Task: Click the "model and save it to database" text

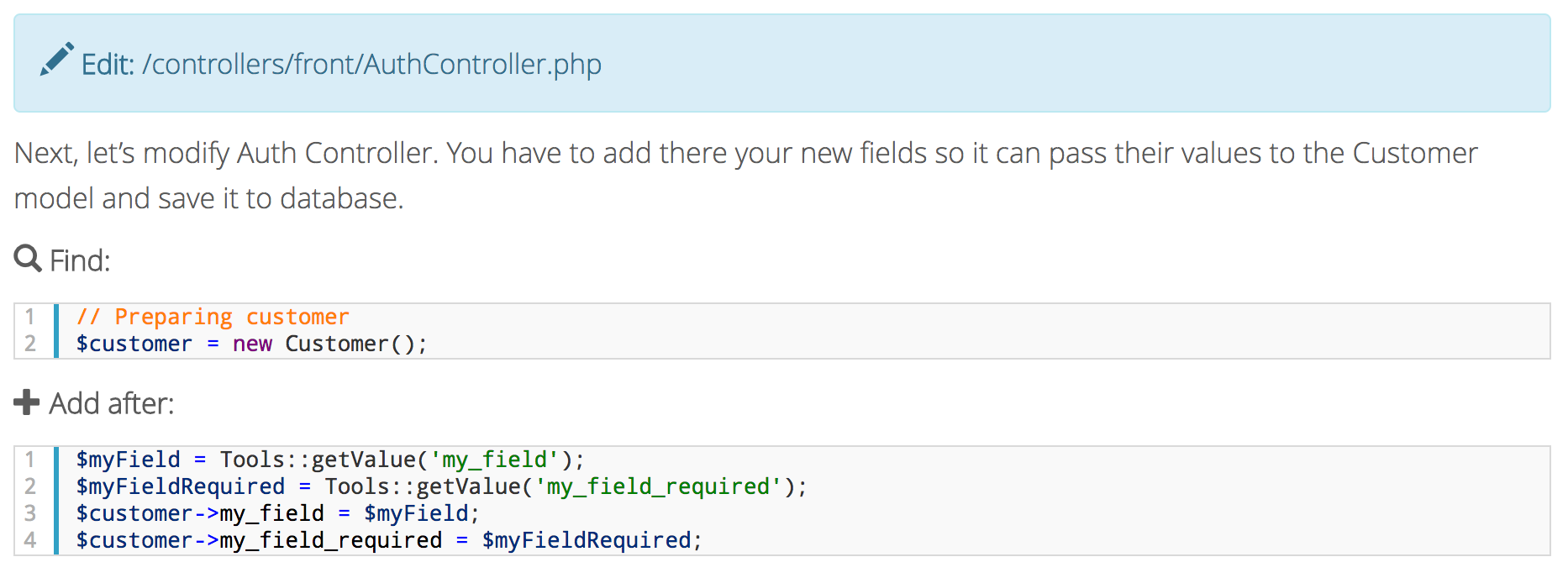Action: (208, 198)
